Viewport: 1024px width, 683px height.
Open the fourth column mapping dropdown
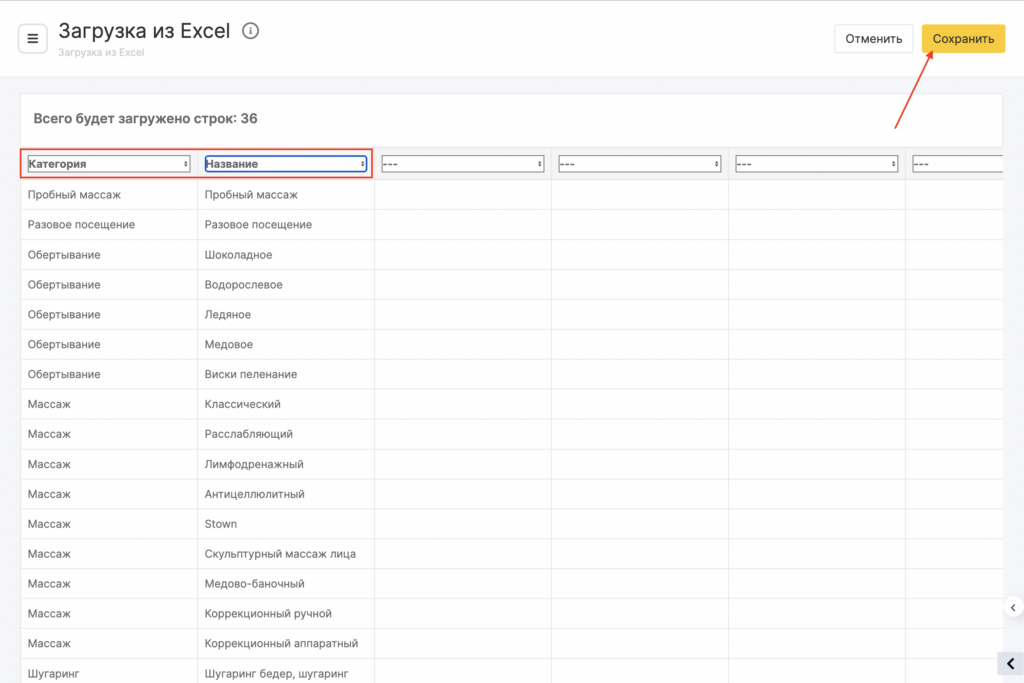coord(639,164)
